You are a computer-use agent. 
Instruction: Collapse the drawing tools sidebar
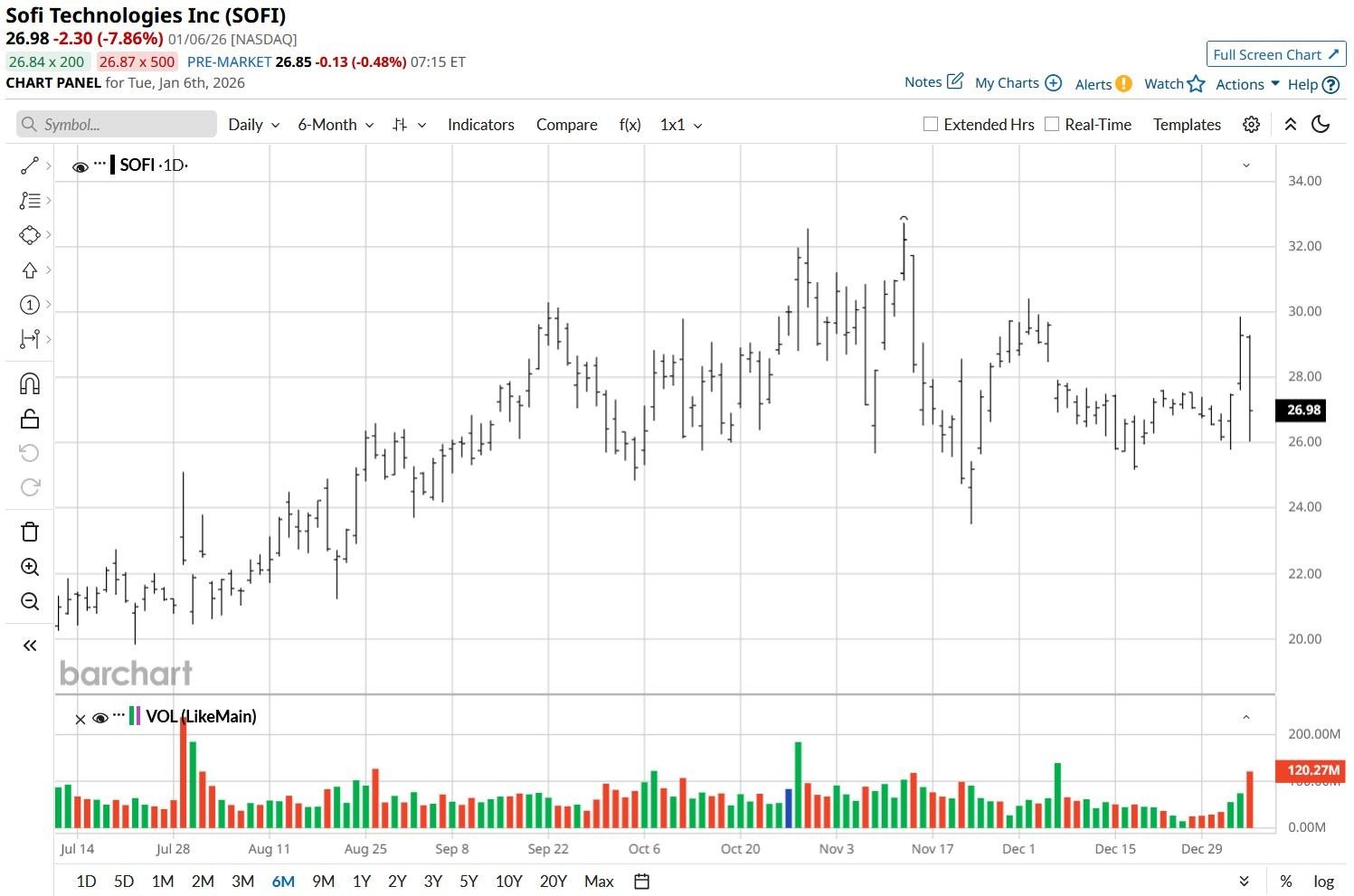point(29,646)
